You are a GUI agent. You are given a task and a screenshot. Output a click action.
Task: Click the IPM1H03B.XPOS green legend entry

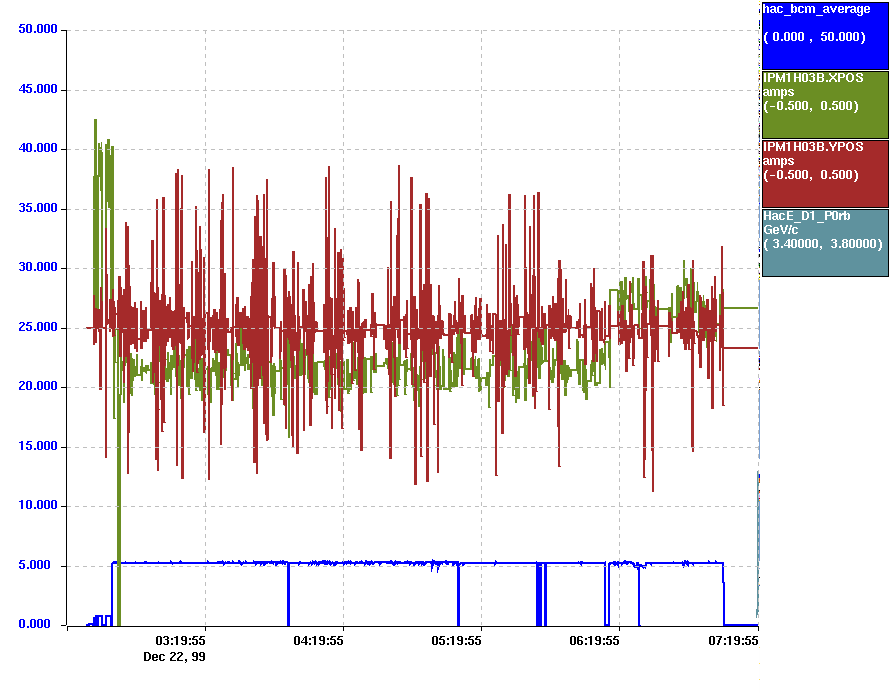click(824, 104)
